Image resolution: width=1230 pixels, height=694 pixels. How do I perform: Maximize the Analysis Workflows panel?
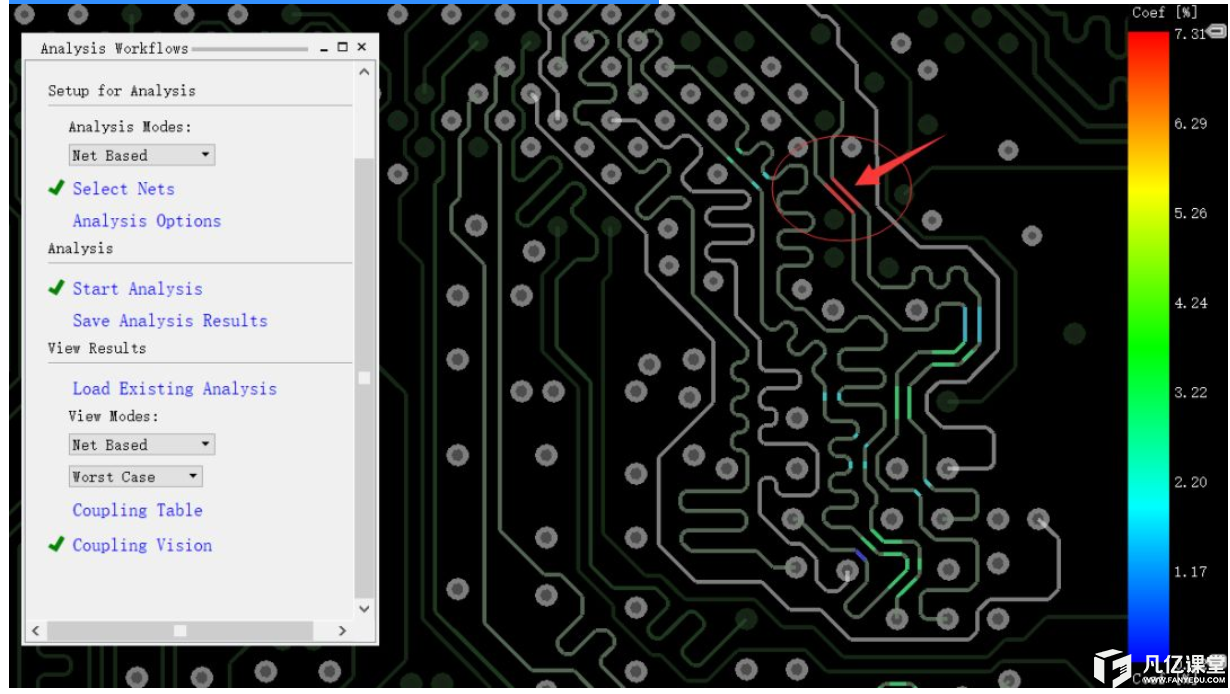(x=343, y=47)
